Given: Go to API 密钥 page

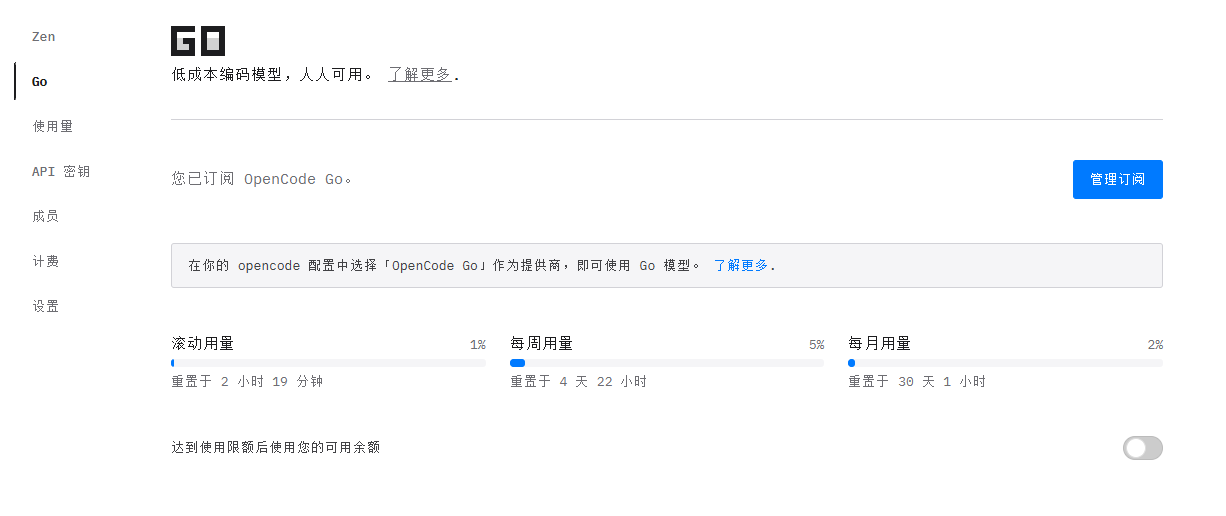Looking at the screenshot, I should [61, 172].
